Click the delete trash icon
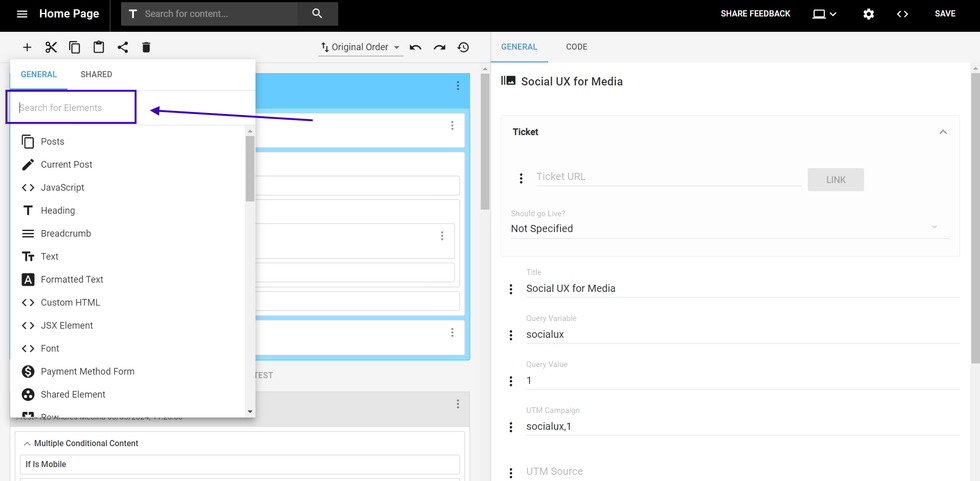The image size is (980, 481). point(146,47)
